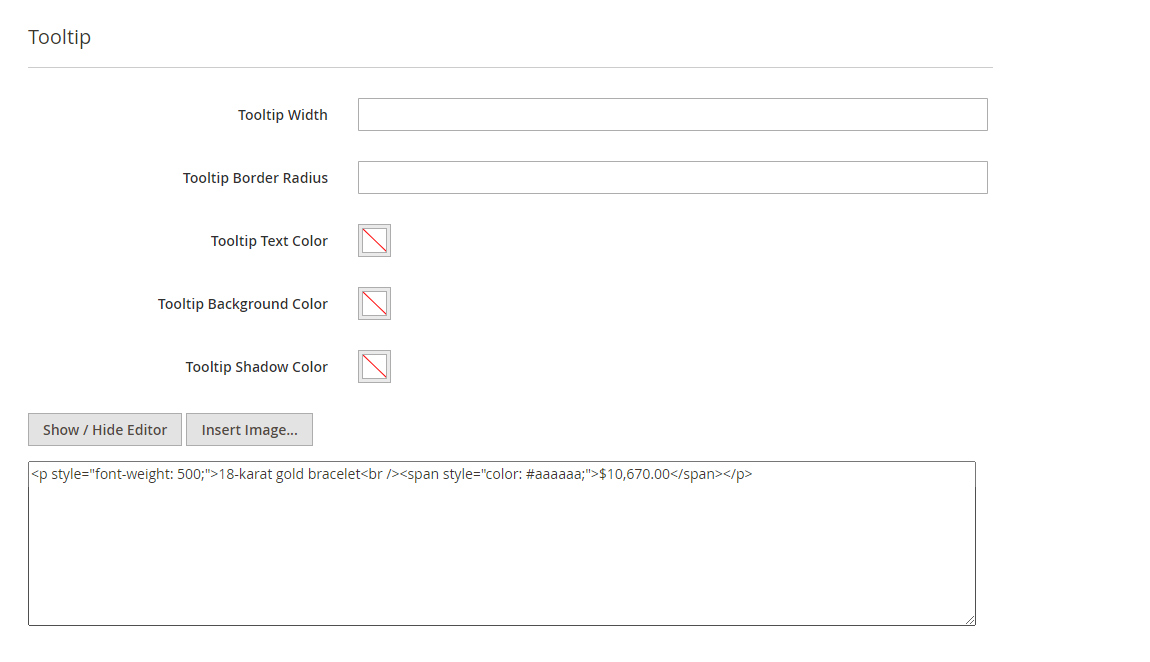The height and width of the screenshot is (662, 1150).
Task: Click the Tooltip Width input field
Action: 673,114
